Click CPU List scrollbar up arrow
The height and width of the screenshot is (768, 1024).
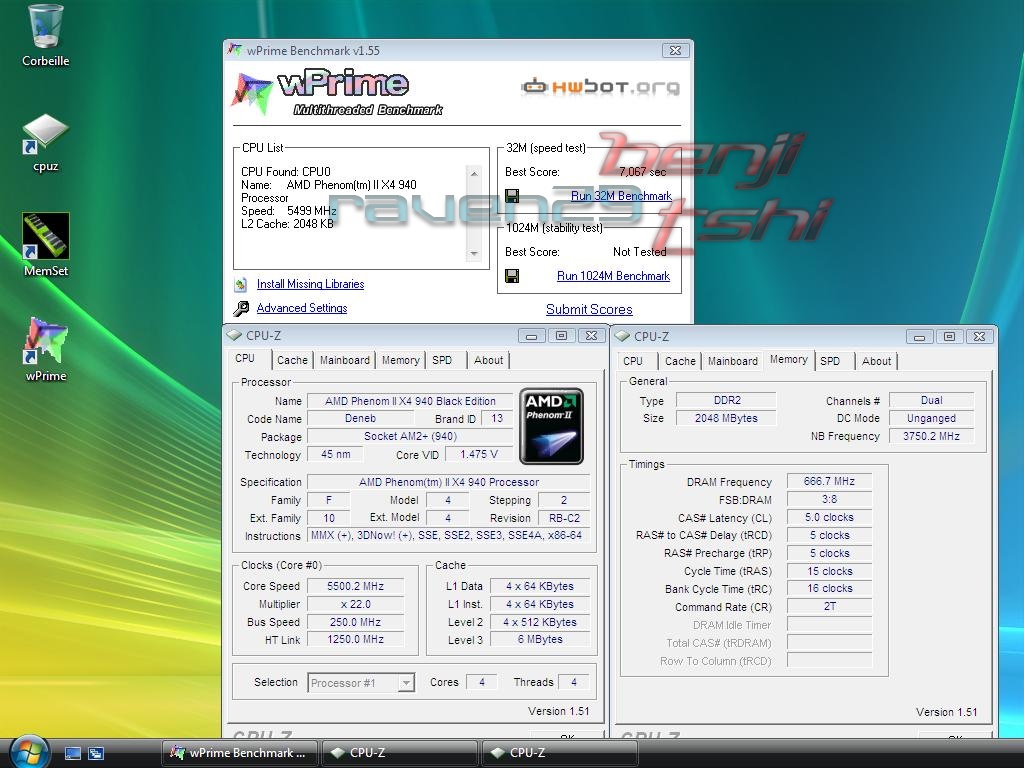click(474, 174)
